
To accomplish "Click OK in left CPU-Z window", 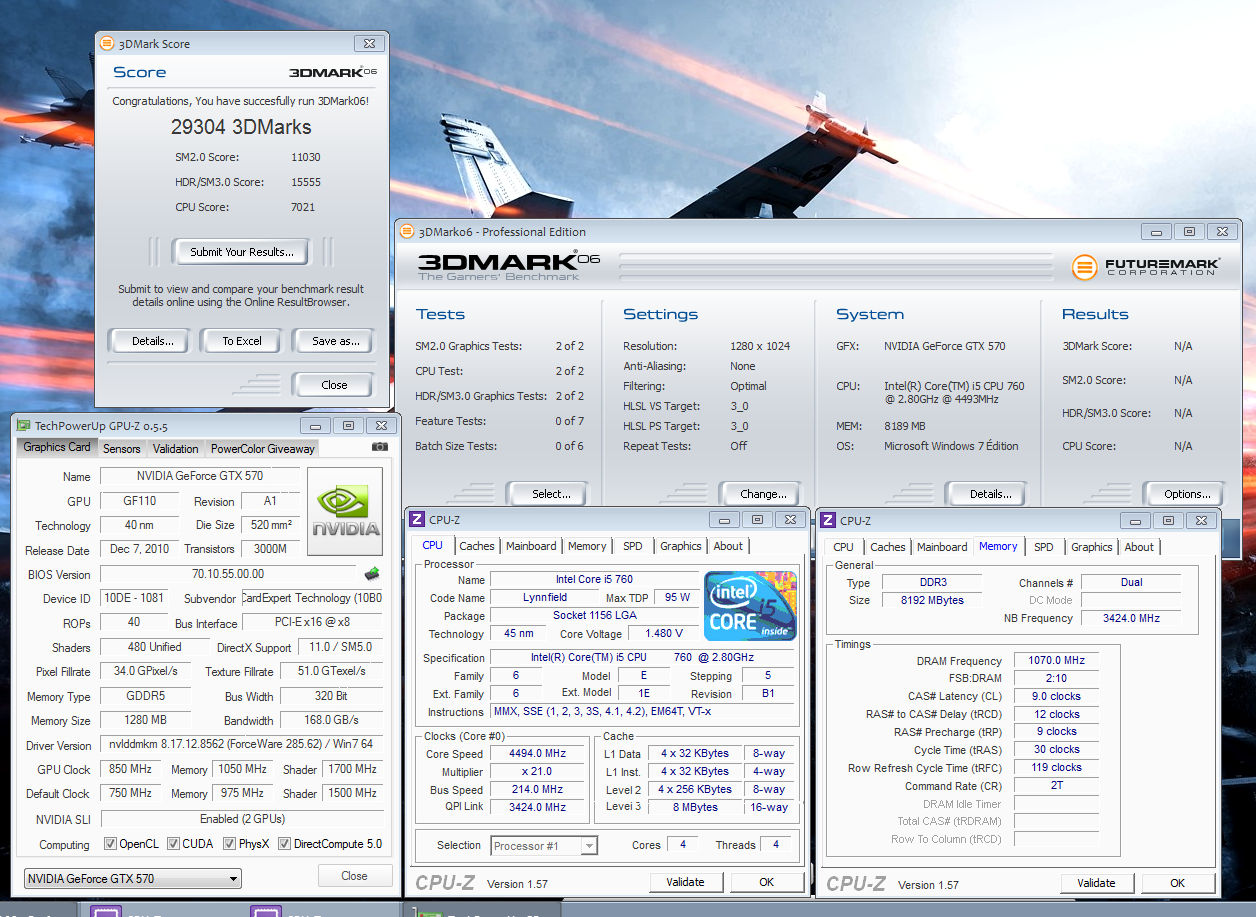I will [767, 882].
